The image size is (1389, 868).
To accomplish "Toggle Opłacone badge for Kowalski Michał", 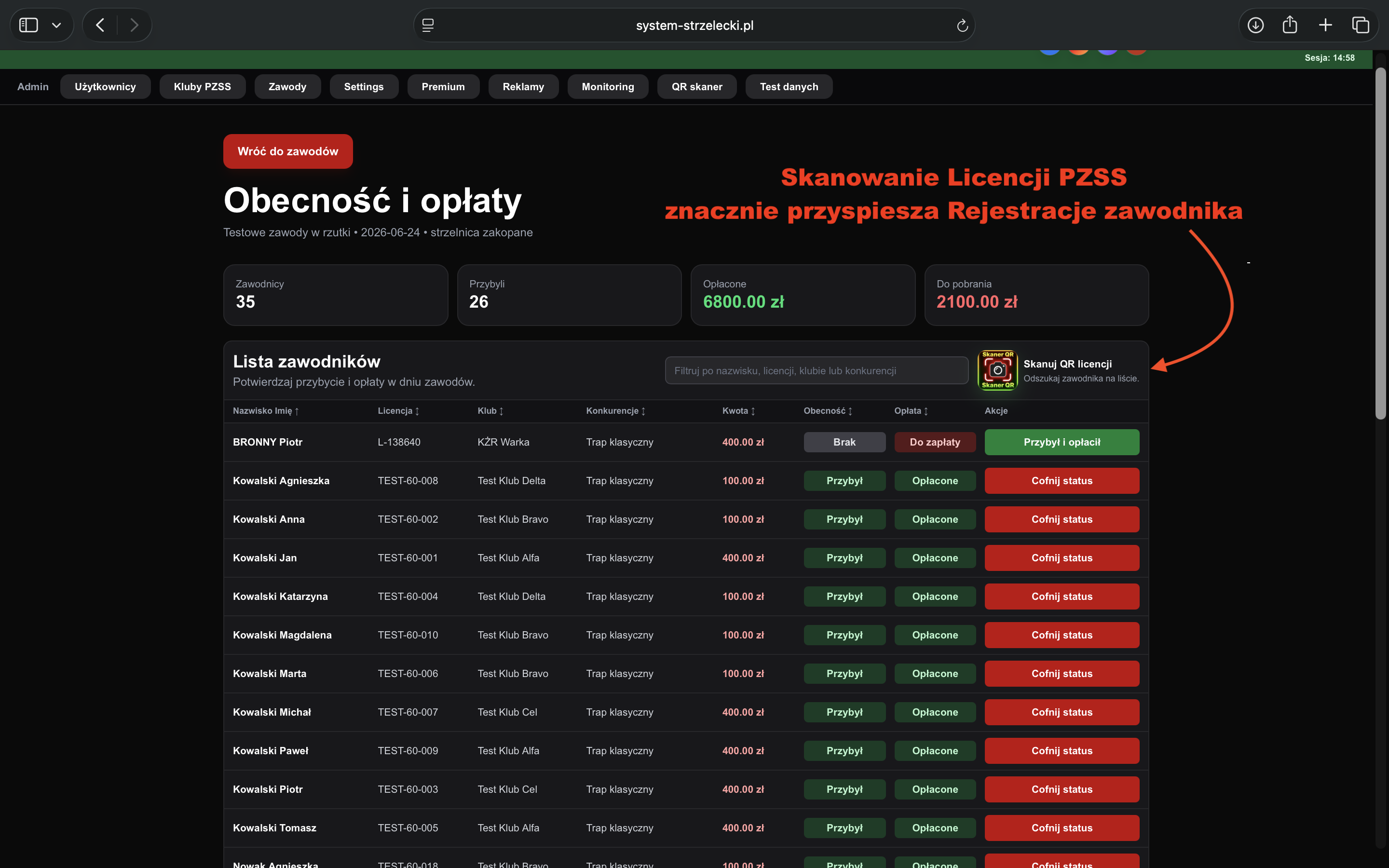I will click(x=935, y=712).
